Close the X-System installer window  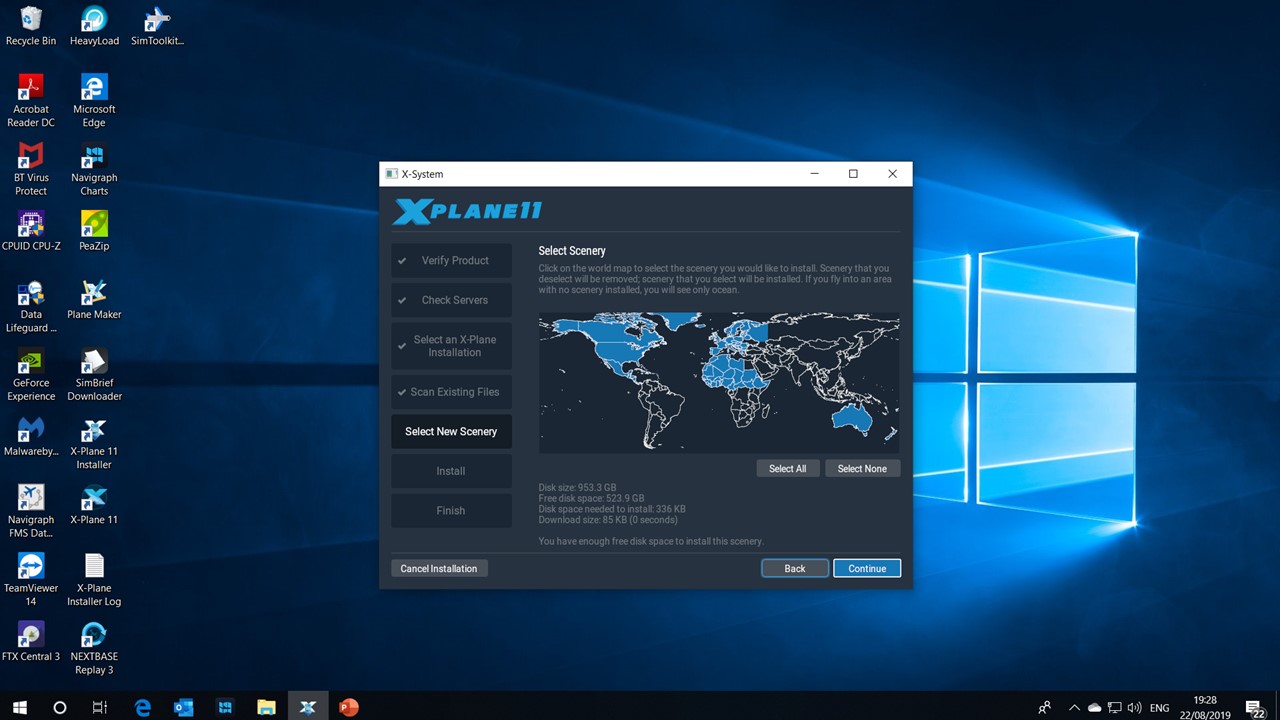pyautogui.click(x=892, y=174)
